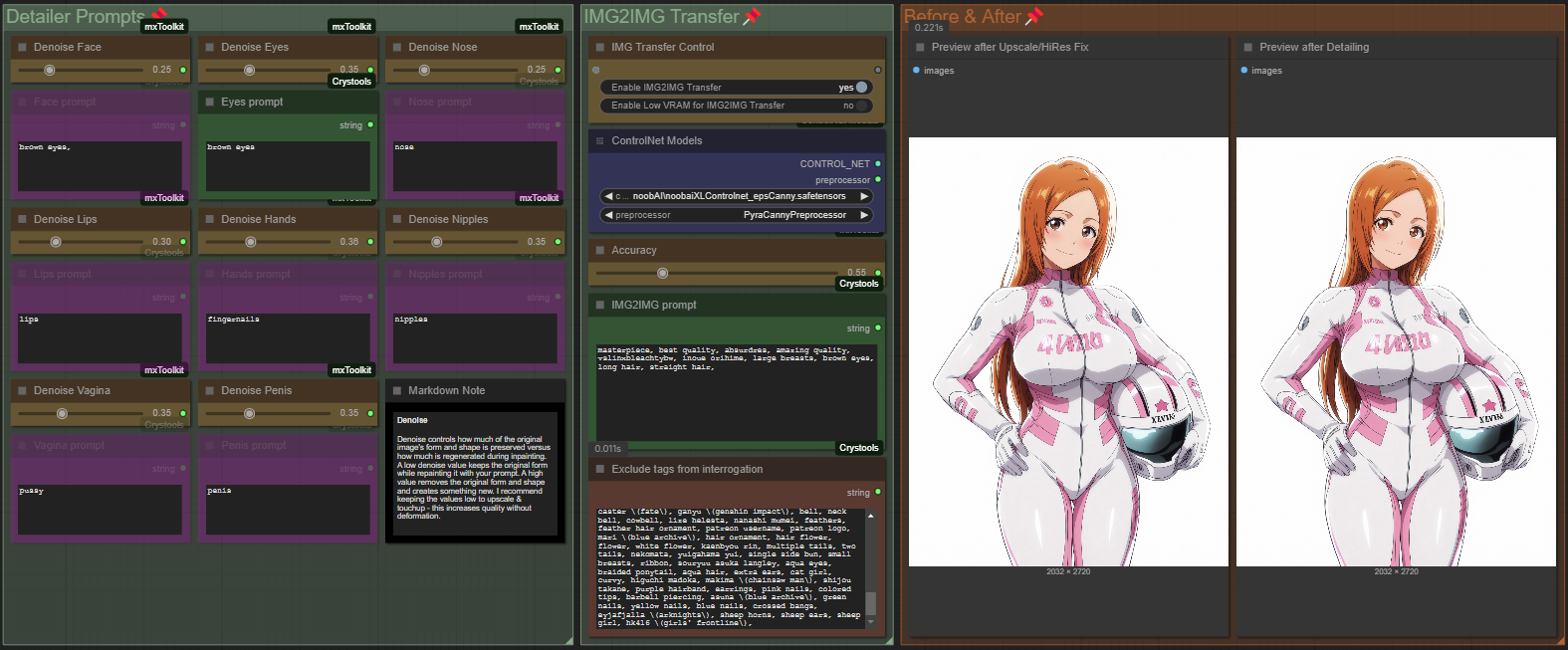The image size is (1568, 650).
Task: Click the IMG2IMG Transfer group title
Action: pyautogui.click(x=661, y=16)
